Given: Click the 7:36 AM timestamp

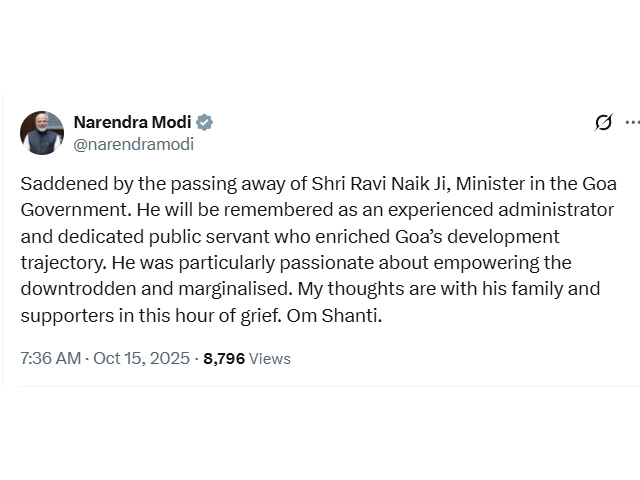Looking at the screenshot, I should point(50,357).
